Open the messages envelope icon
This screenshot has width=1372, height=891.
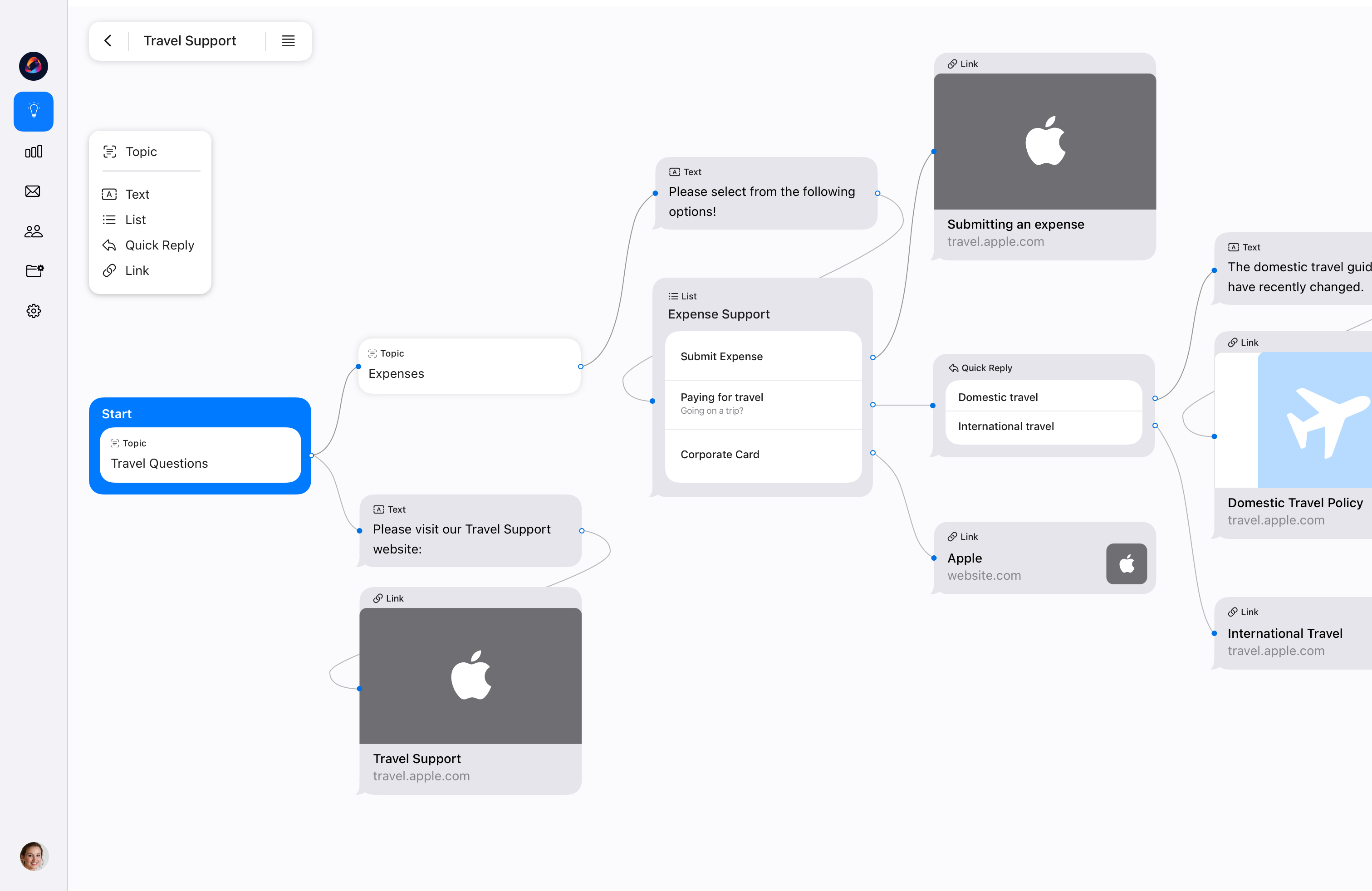[33, 191]
